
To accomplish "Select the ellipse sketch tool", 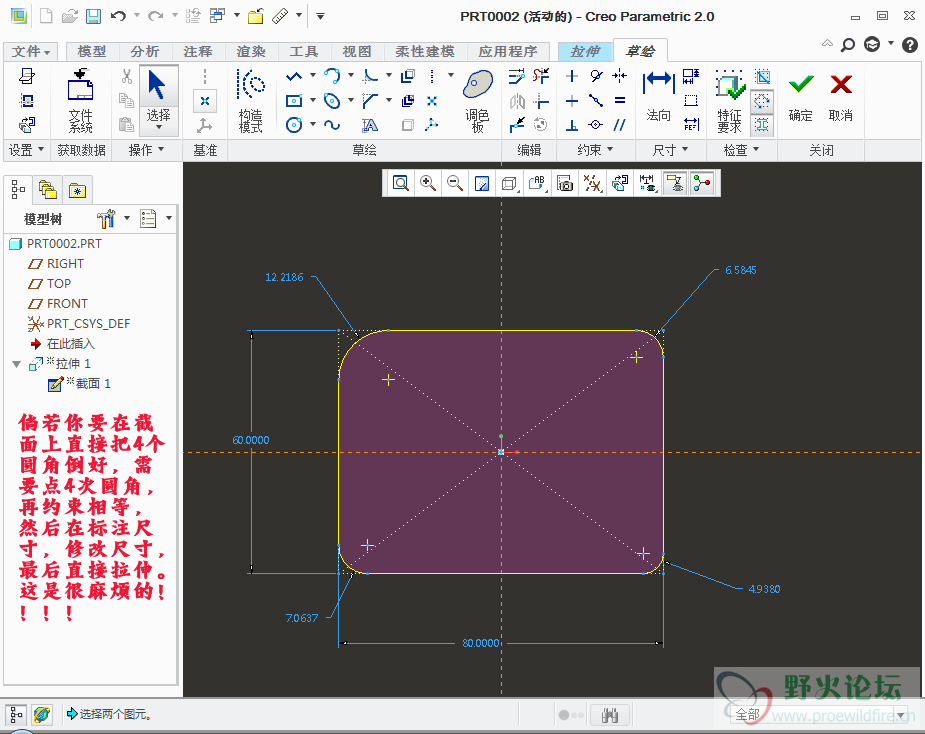I will (x=332, y=101).
